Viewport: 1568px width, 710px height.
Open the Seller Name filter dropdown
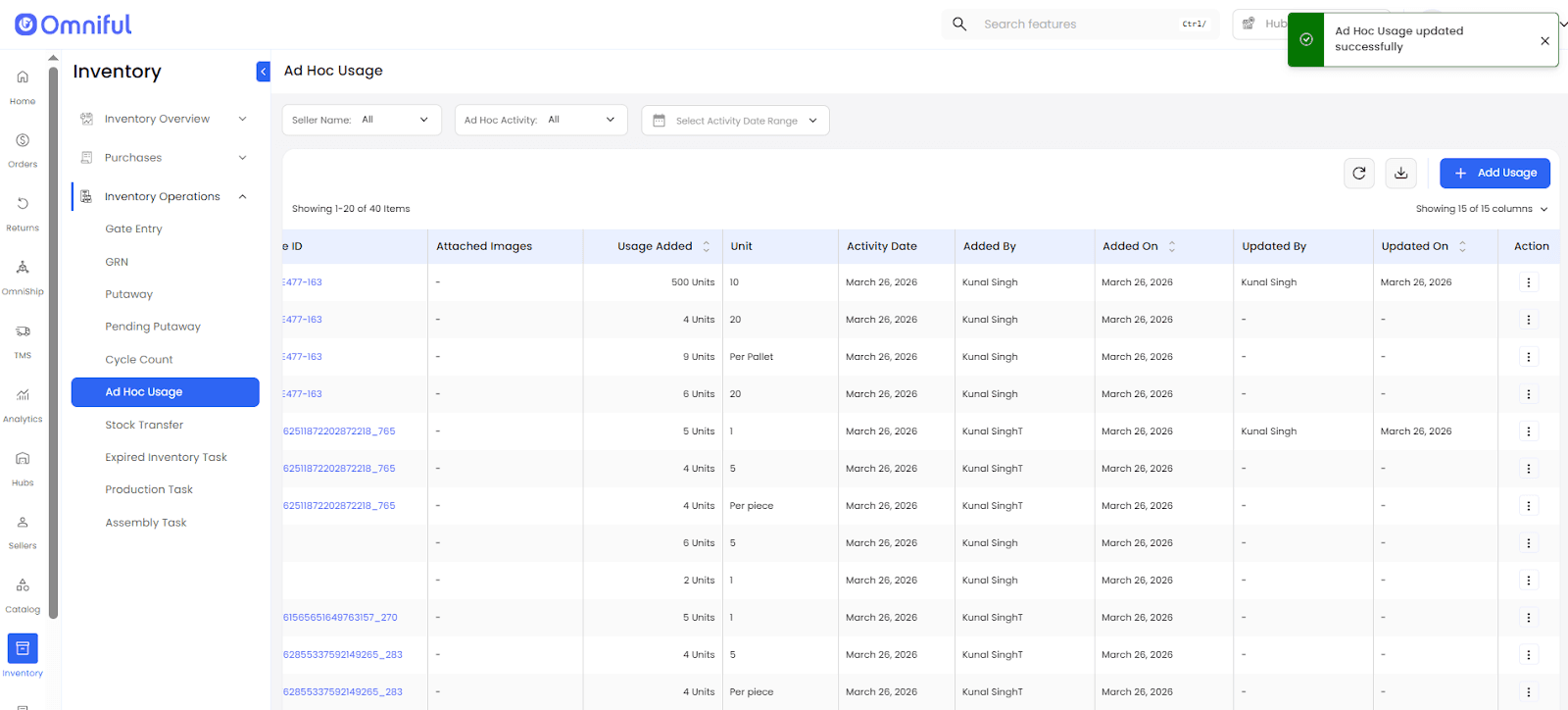362,120
